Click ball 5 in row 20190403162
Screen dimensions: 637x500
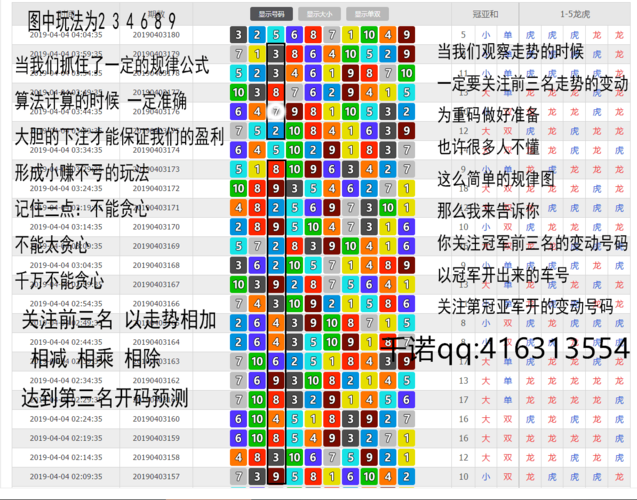406,381
